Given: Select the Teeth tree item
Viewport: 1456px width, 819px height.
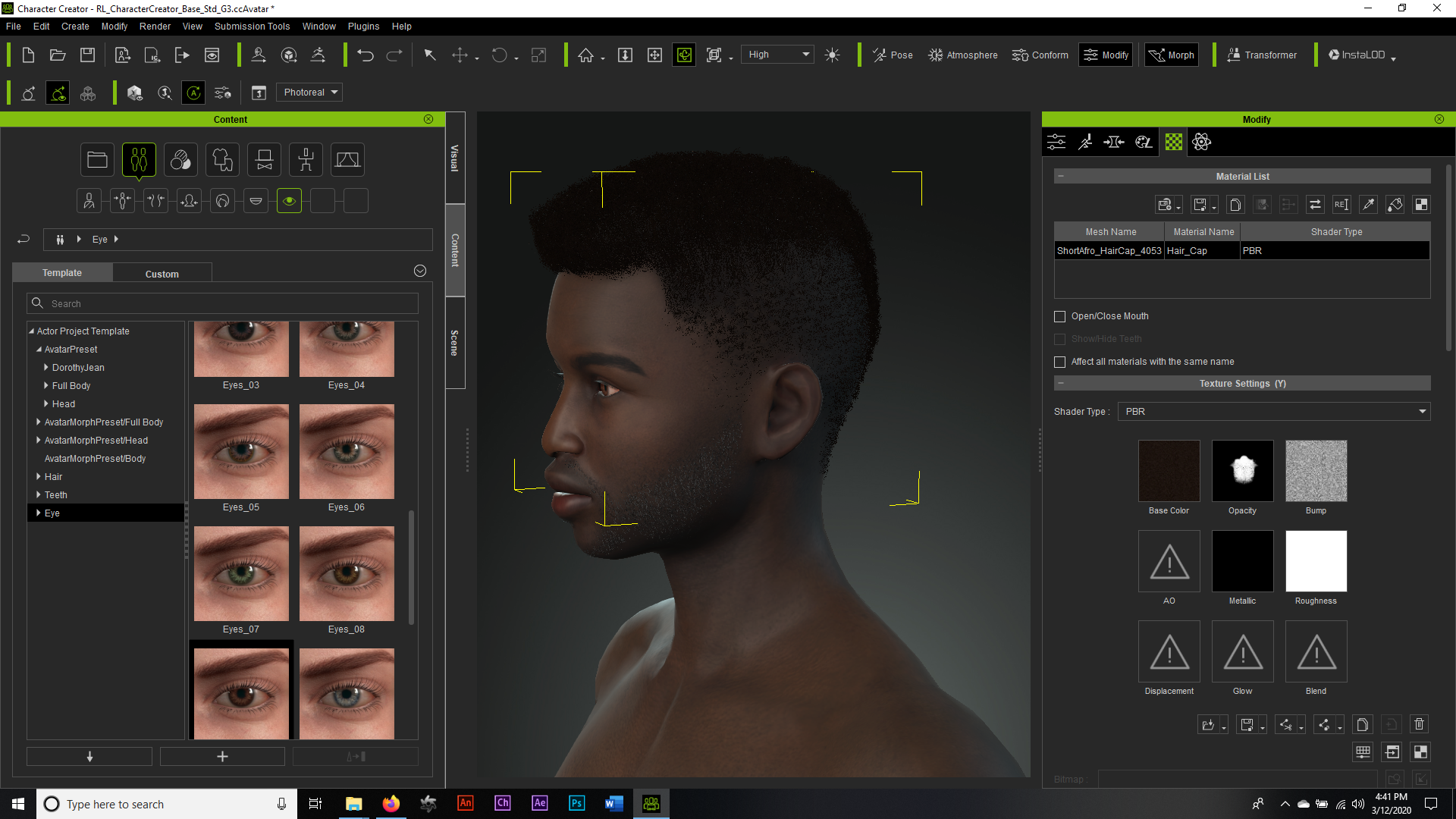Looking at the screenshot, I should [x=56, y=495].
